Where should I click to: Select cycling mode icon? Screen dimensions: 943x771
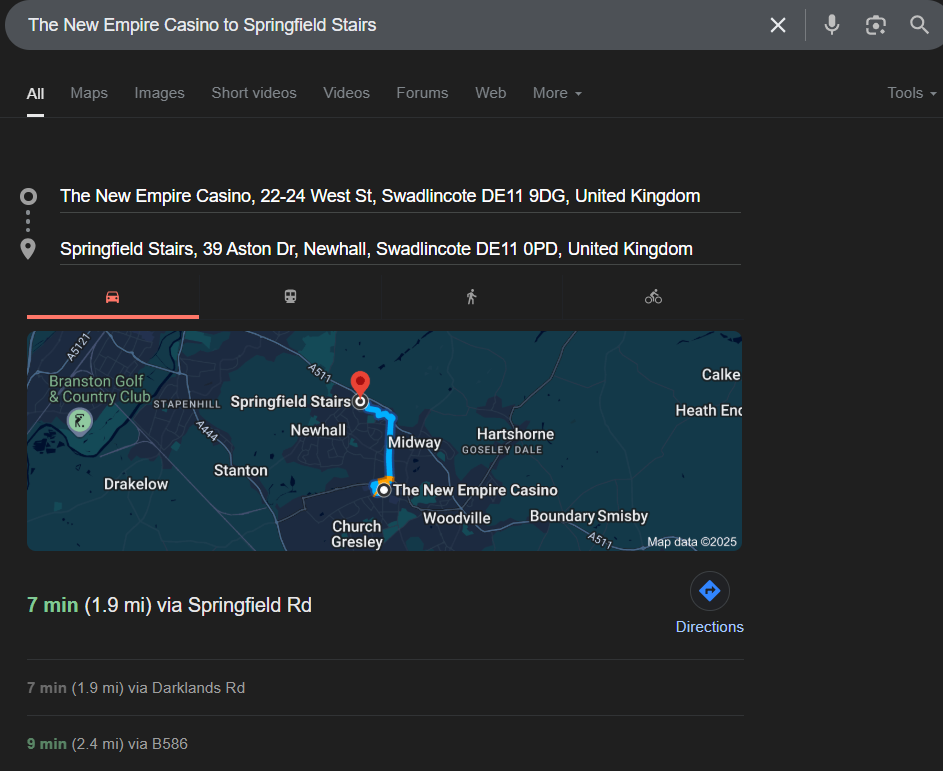click(653, 297)
